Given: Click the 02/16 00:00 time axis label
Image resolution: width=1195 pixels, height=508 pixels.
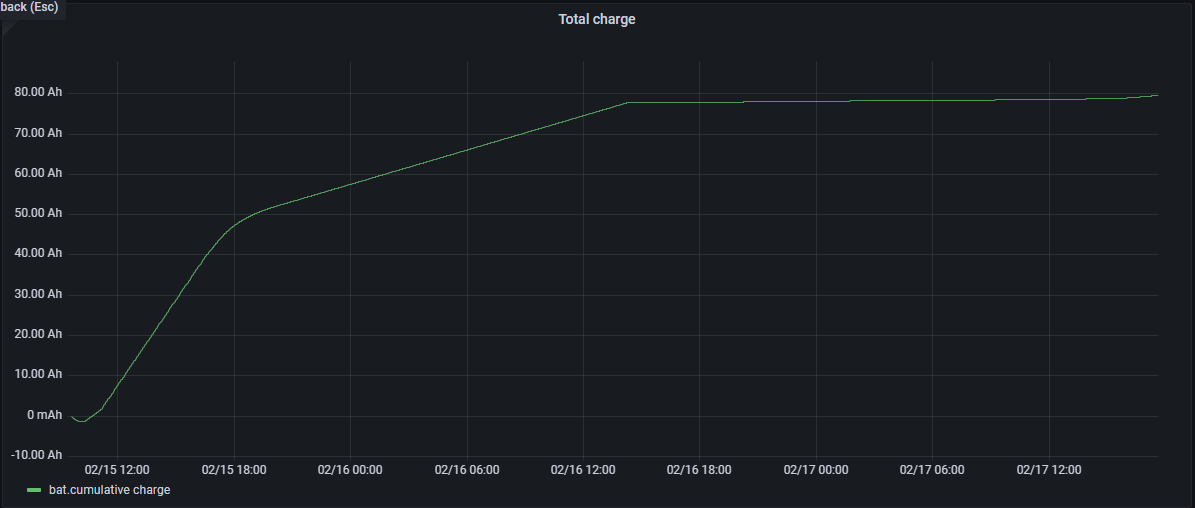Looking at the screenshot, I should (x=351, y=470).
